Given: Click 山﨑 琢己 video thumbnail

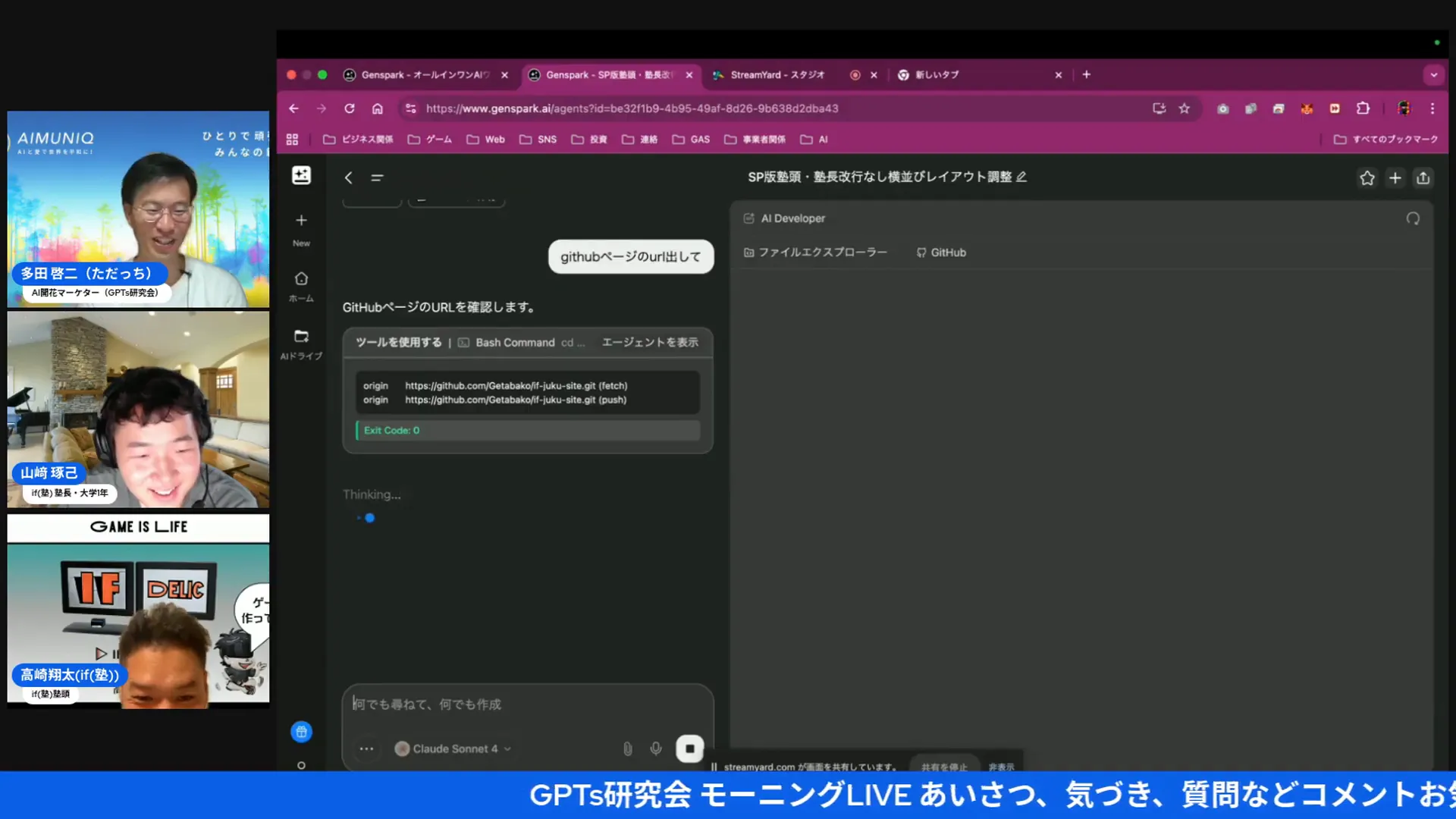Looking at the screenshot, I should pos(138,409).
